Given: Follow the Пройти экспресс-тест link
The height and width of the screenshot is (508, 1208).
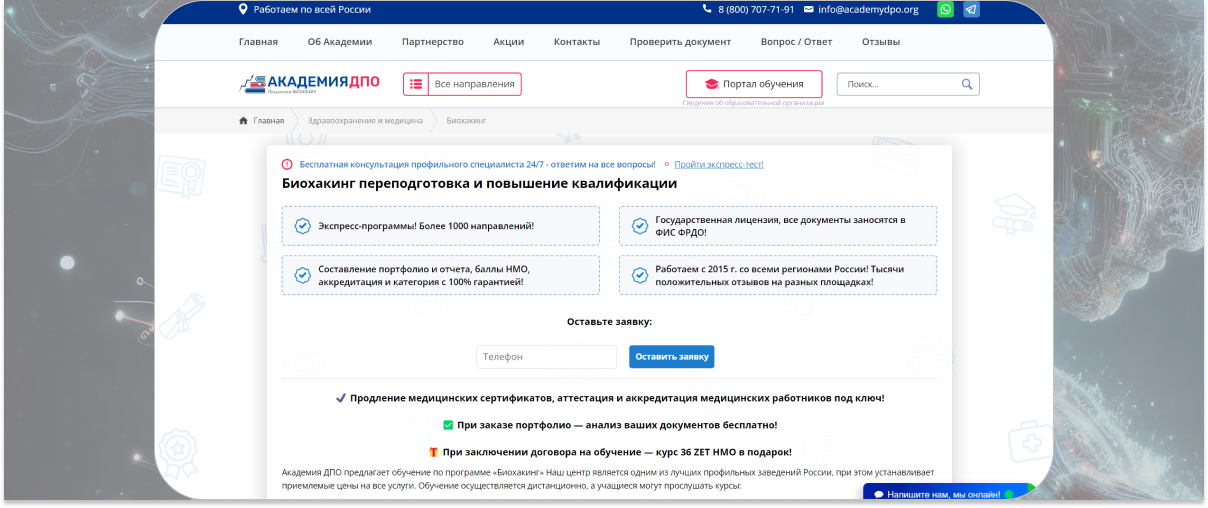Looking at the screenshot, I should click(719, 164).
